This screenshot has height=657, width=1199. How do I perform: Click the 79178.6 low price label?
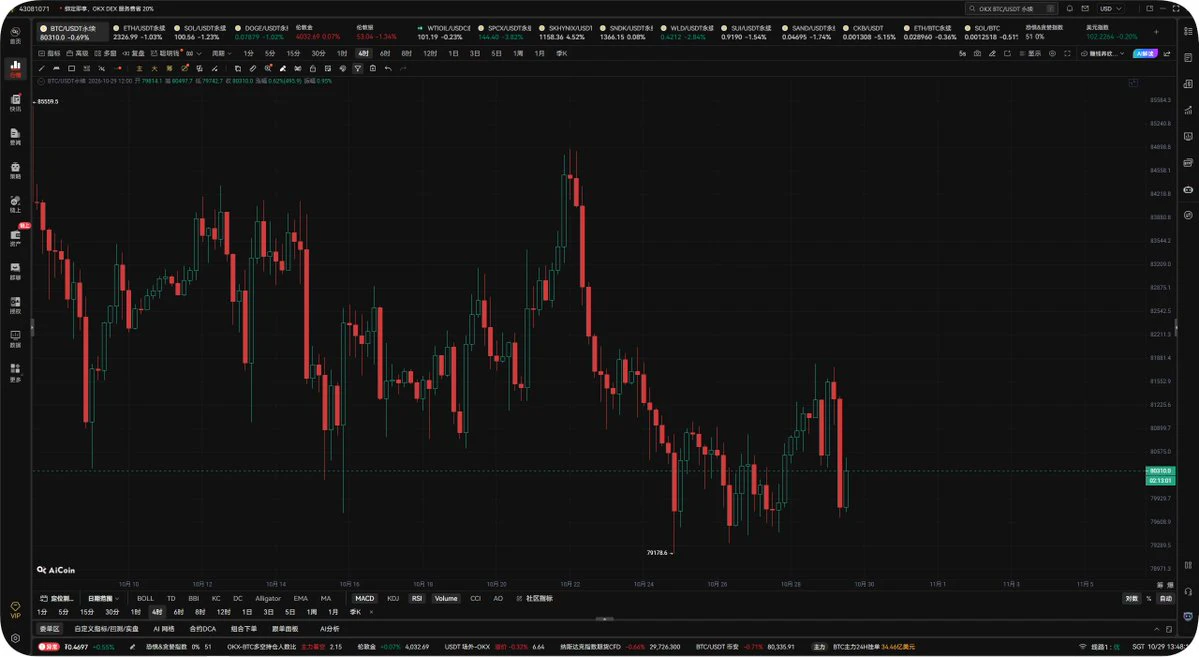pyautogui.click(x=657, y=552)
